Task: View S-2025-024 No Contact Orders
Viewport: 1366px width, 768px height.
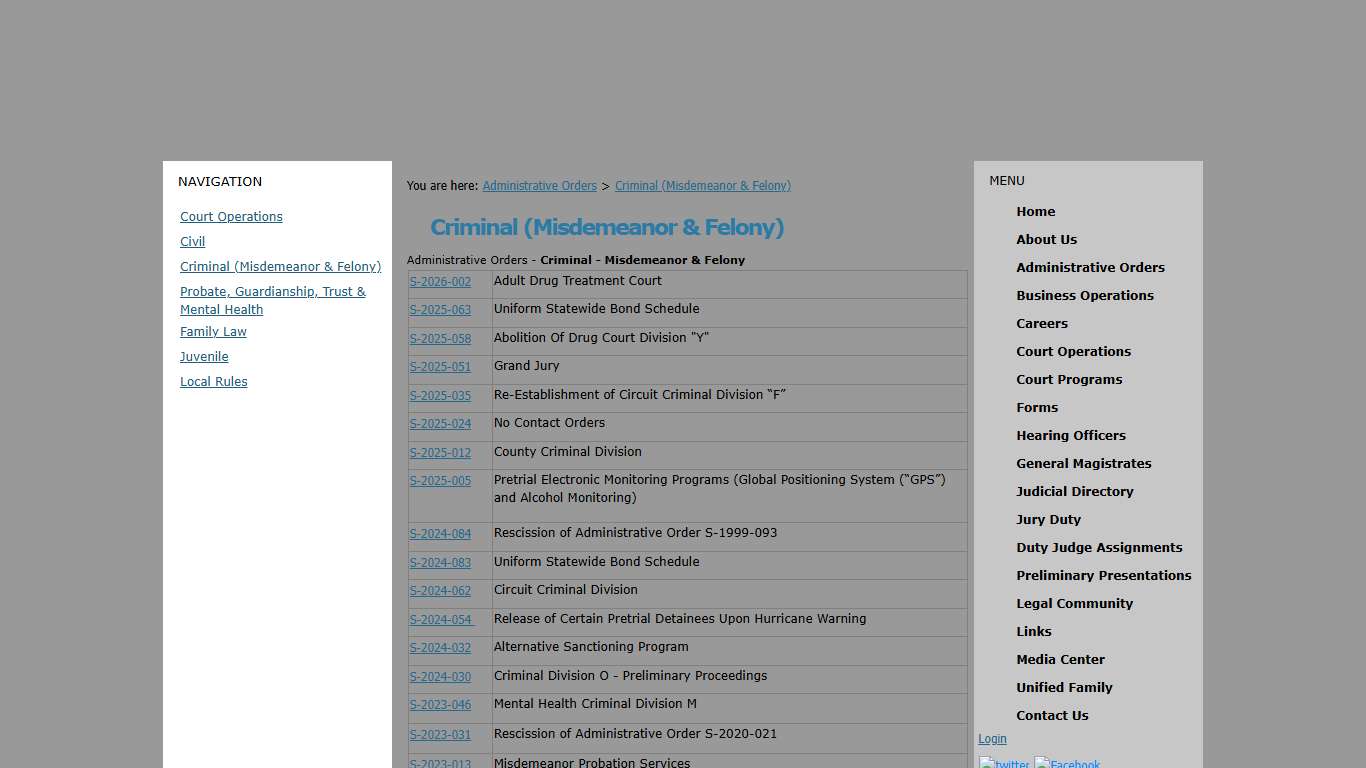Action: click(x=440, y=424)
